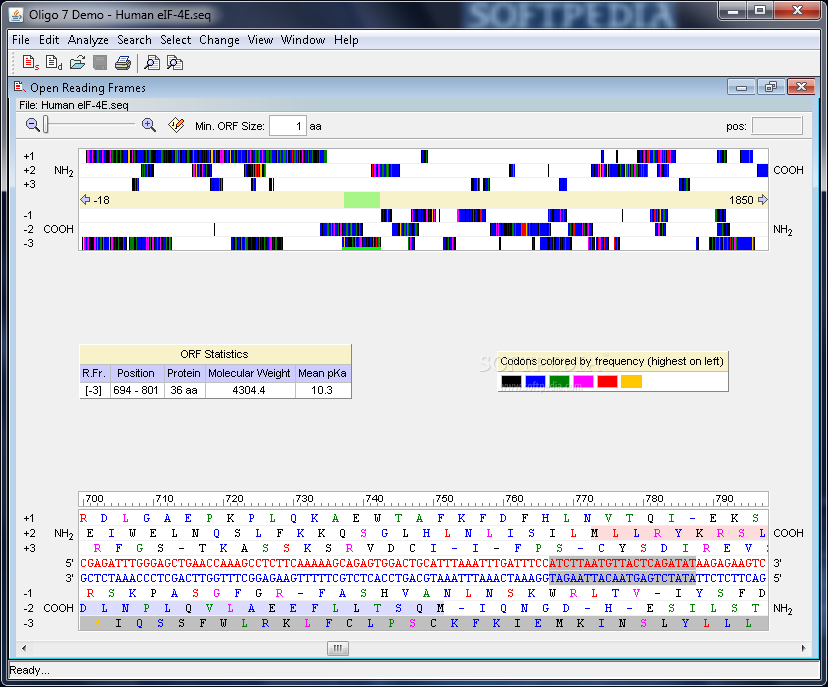Click the blue ORF block at +2 row end
The width and height of the screenshot is (828, 687).
(762, 170)
